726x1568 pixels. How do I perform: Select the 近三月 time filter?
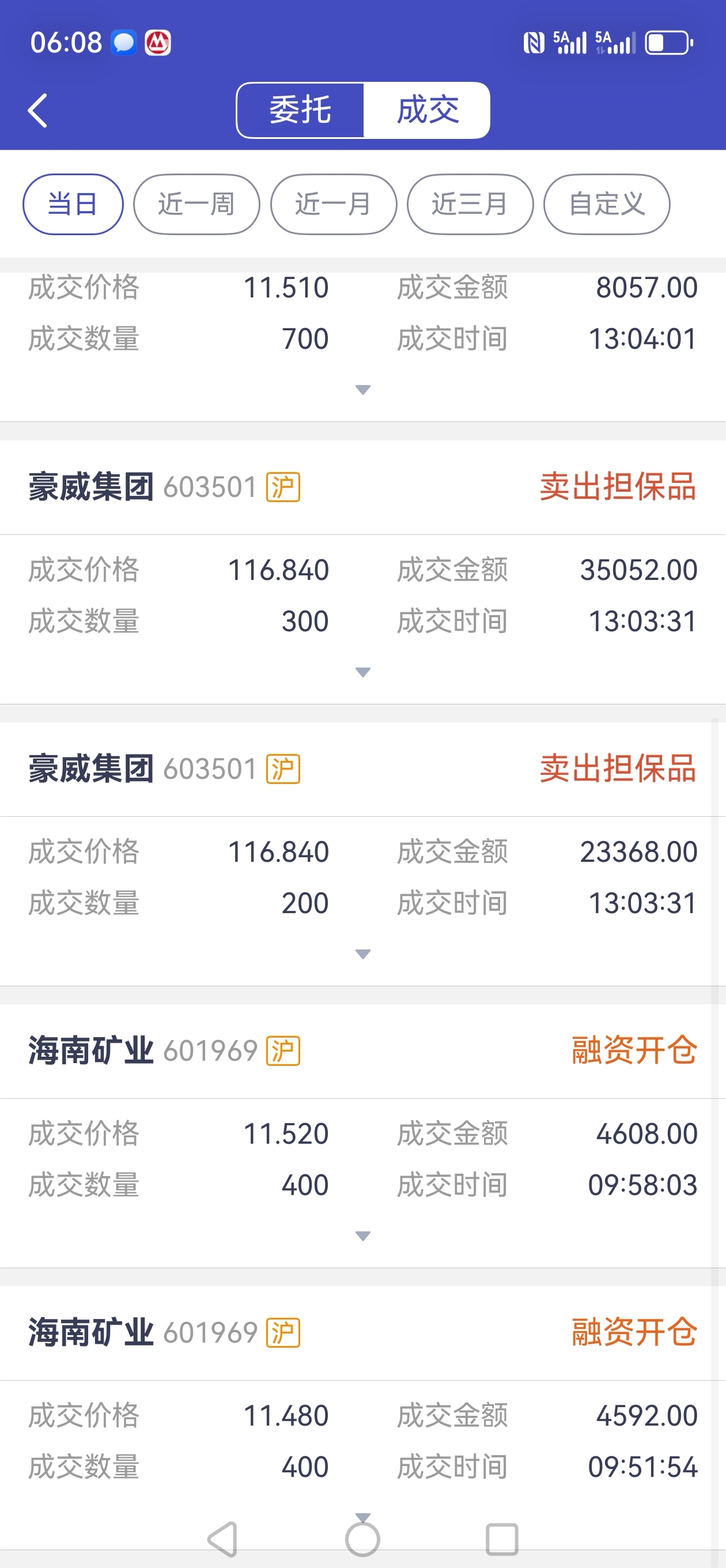pos(470,205)
